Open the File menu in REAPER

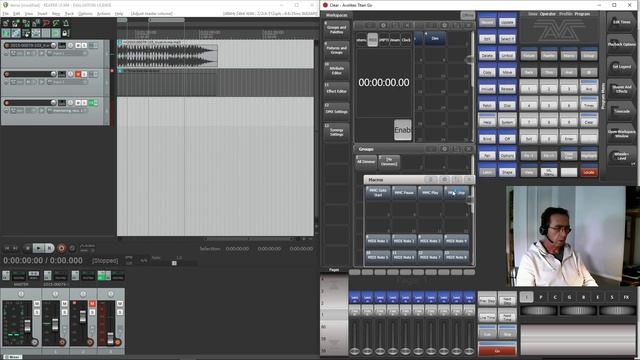point(5,13)
